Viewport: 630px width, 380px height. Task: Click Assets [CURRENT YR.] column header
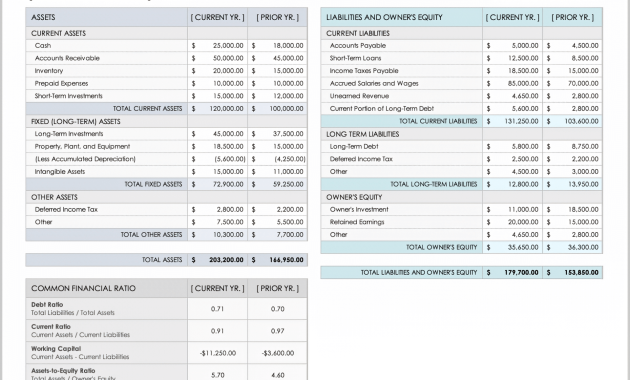point(217,17)
